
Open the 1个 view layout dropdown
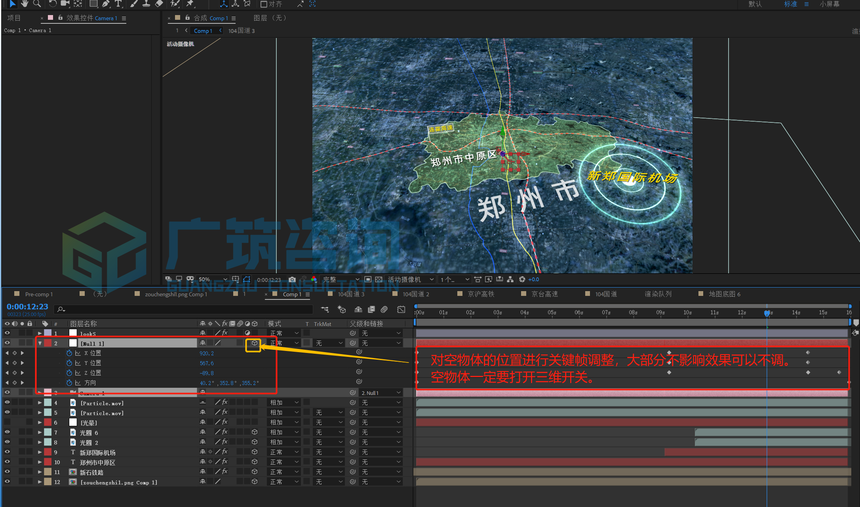pos(455,279)
